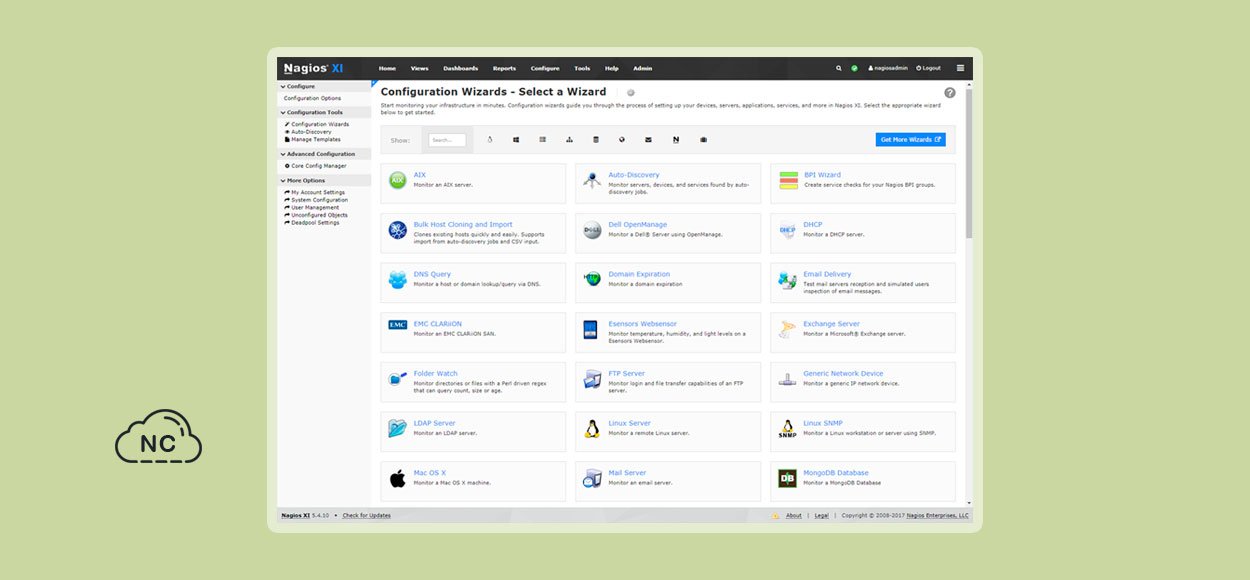1250x580 pixels.
Task: Filter wizards by network icon
Action: coord(569,140)
